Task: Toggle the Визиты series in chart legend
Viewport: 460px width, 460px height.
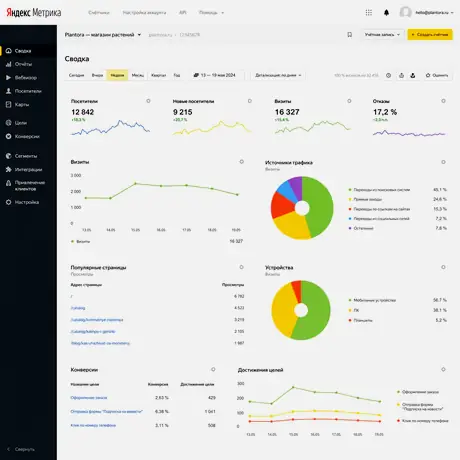Action: (x=80, y=241)
